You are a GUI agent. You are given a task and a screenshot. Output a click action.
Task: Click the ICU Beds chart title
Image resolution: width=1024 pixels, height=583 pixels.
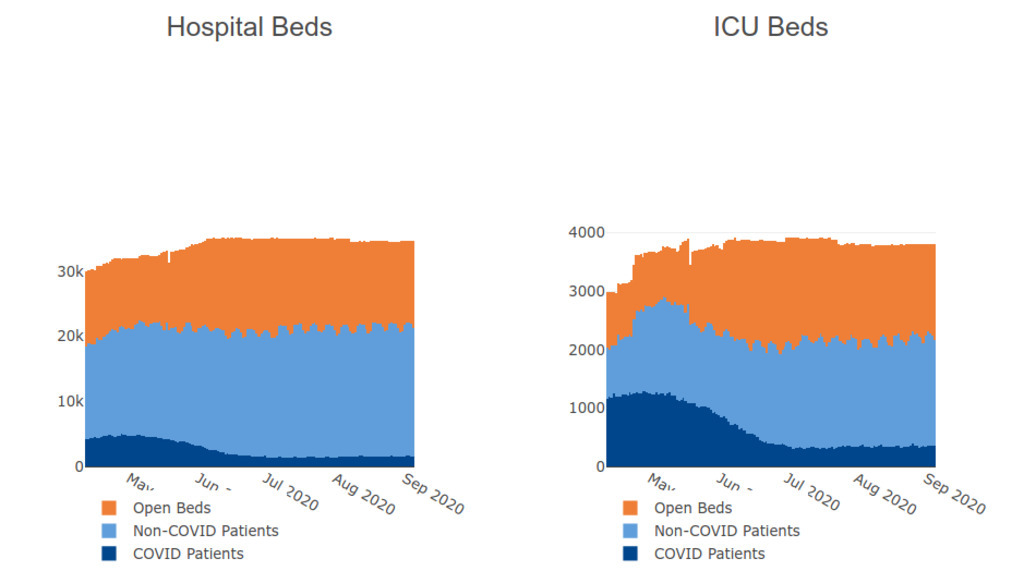[770, 27]
